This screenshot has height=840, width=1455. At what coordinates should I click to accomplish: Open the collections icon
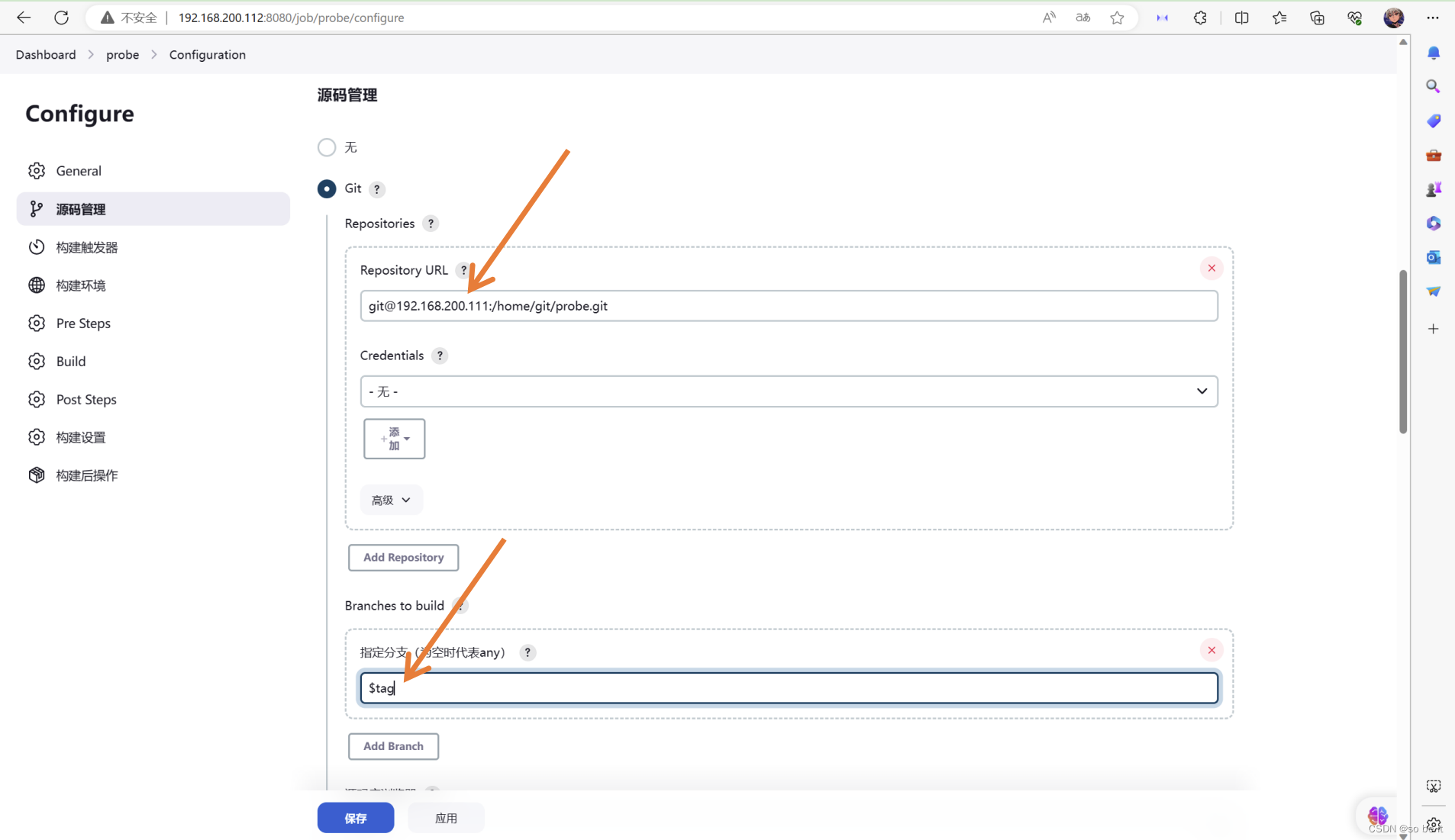click(1317, 18)
